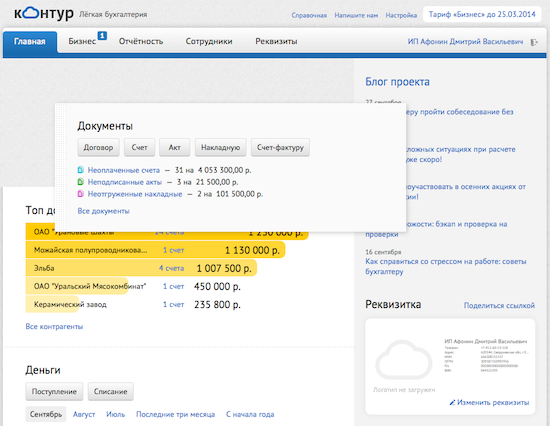The image size is (550, 426).
Task: Click the Списание button
Action: [x=110, y=392]
